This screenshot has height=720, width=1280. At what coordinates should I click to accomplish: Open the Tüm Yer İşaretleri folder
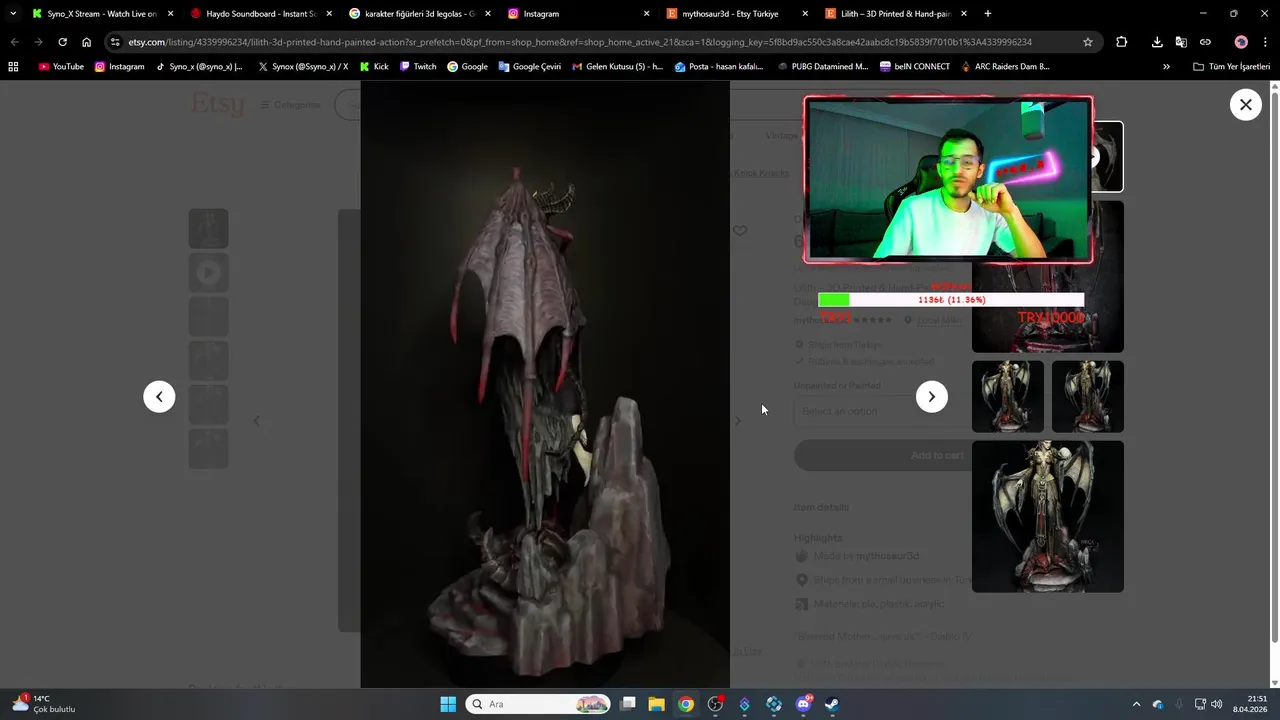point(1231,67)
